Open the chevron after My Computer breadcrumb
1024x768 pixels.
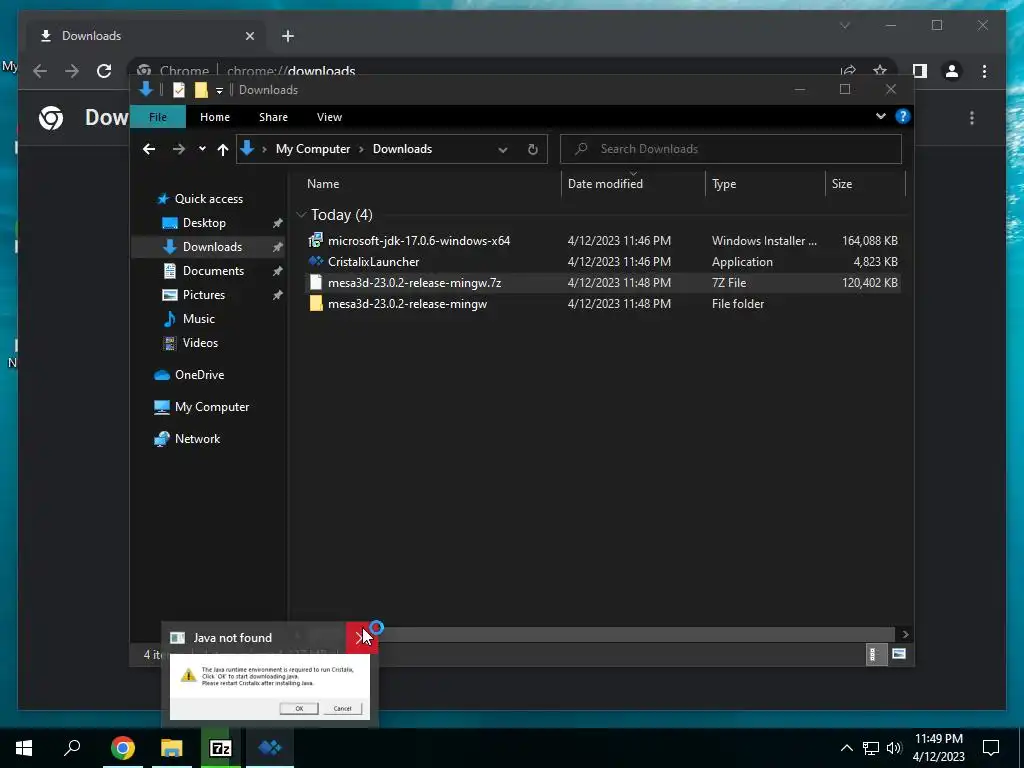[361, 149]
